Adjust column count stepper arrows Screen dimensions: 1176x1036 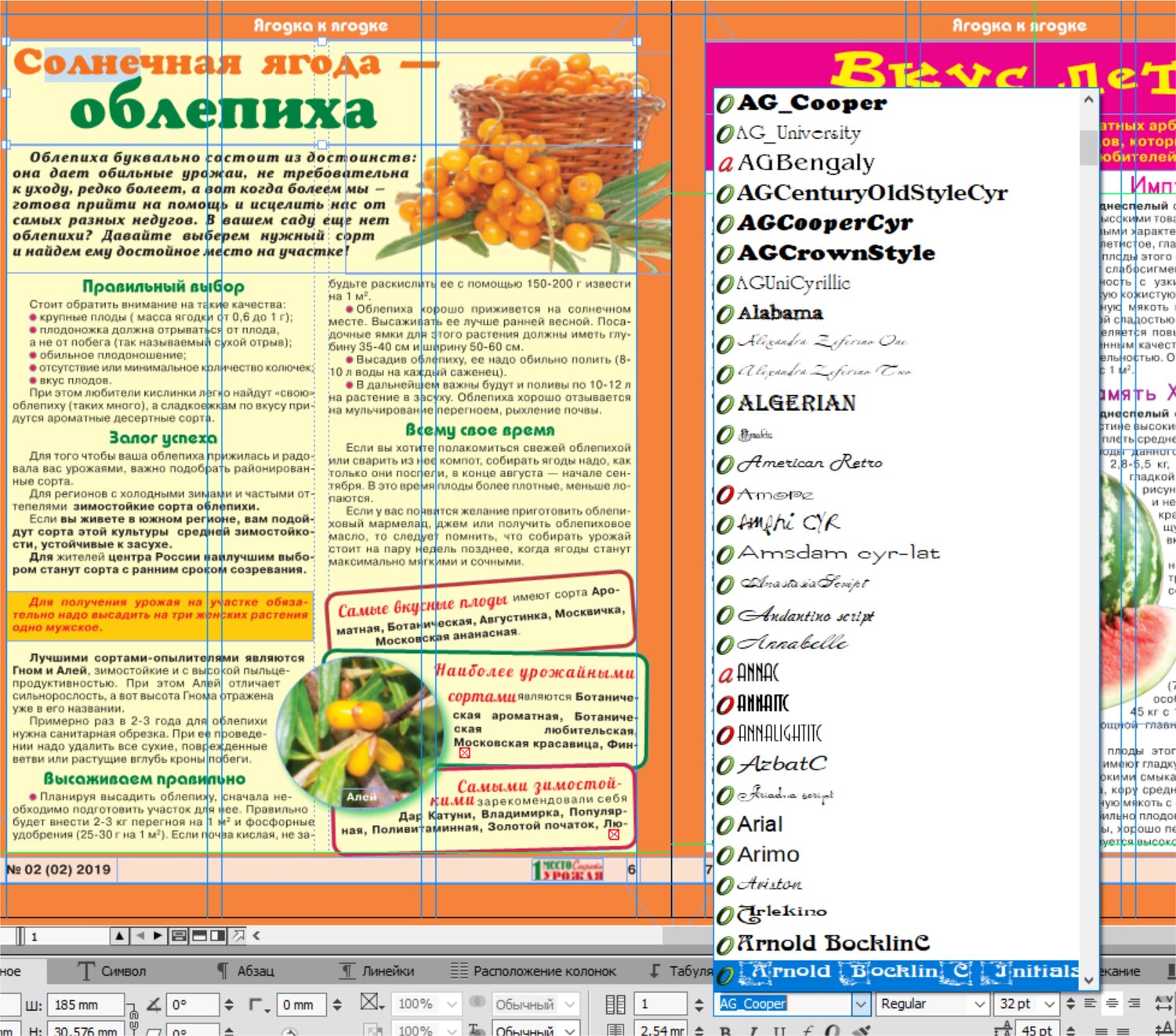pos(699,1004)
